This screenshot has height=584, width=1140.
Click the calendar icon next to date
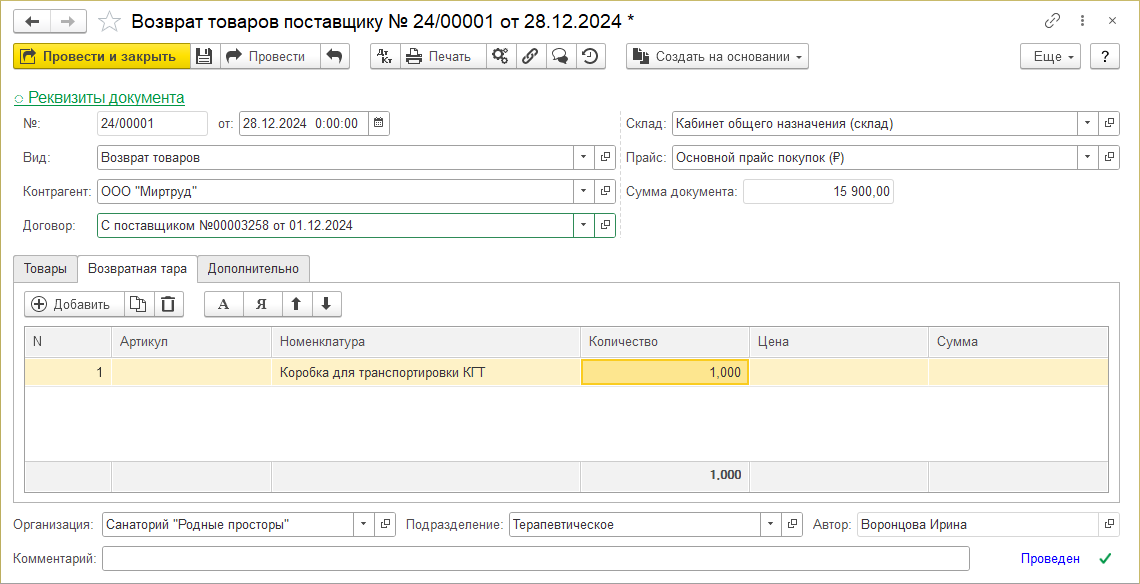pos(377,124)
